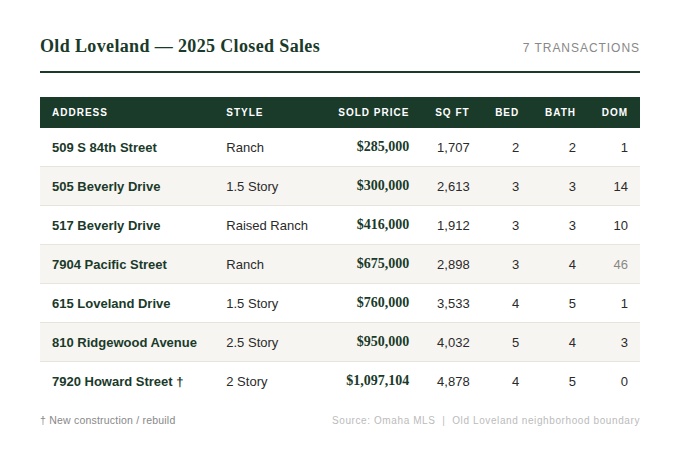Click the Raised Ranch style cell
The height and width of the screenshot is (454, 680).
coord(267,226)
